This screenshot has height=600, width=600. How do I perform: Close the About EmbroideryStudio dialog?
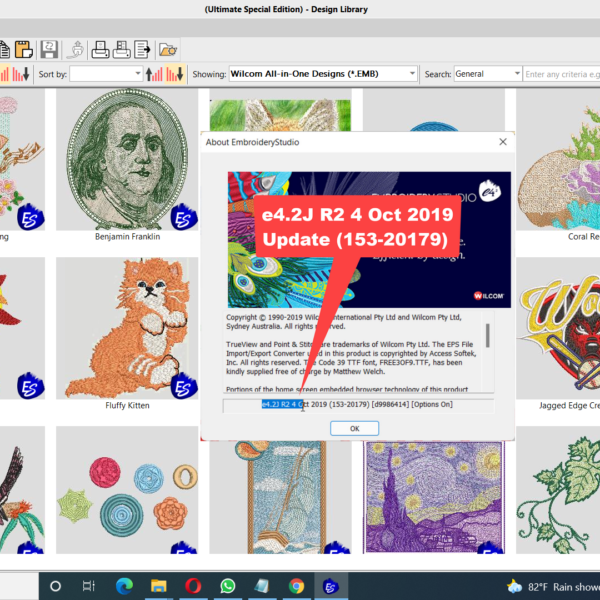point(502,142)
